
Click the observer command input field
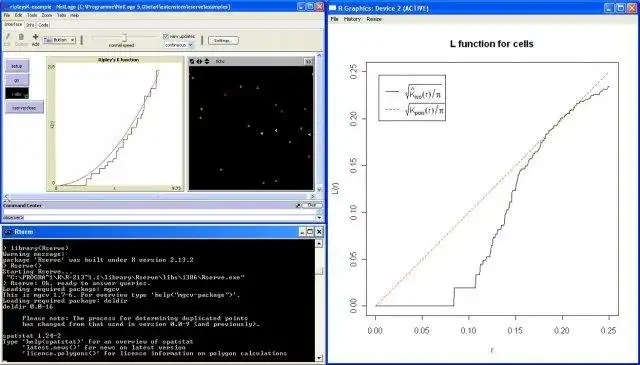tap(170, 218)
